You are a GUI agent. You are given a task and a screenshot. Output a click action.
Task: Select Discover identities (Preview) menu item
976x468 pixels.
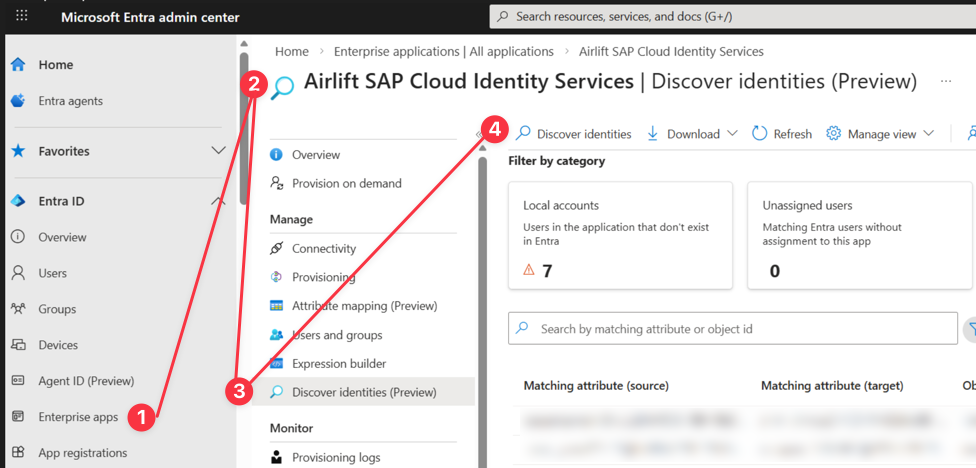click(364, 392)
